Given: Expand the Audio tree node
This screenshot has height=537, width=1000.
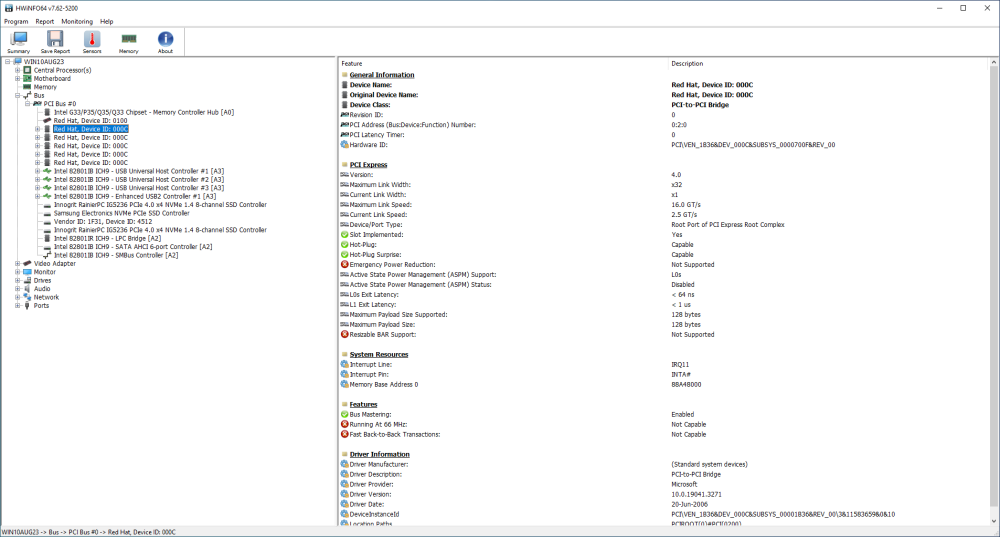Looking at the screenshot, I should click(18, 289).
